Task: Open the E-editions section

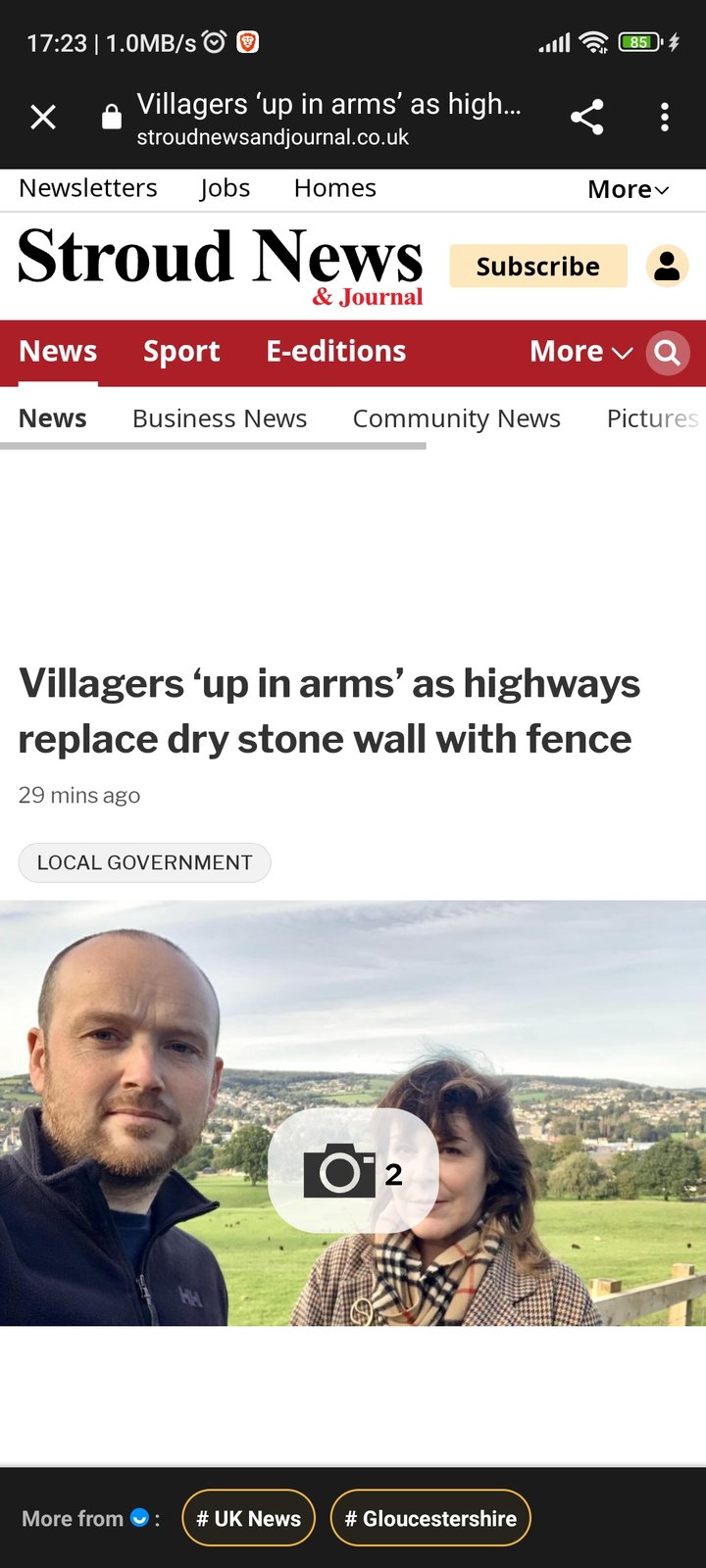Action: pos(336,352)
